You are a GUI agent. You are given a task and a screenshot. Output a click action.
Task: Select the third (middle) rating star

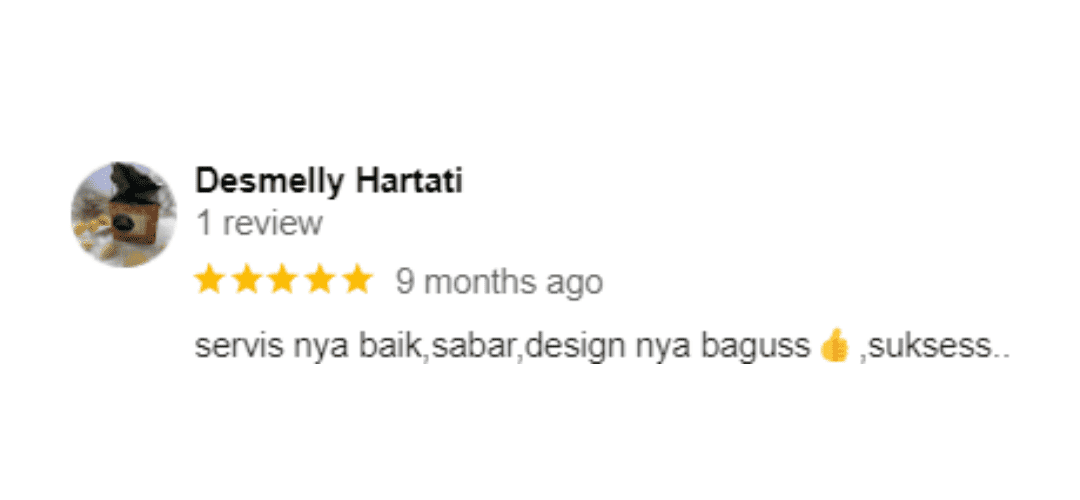283,281
